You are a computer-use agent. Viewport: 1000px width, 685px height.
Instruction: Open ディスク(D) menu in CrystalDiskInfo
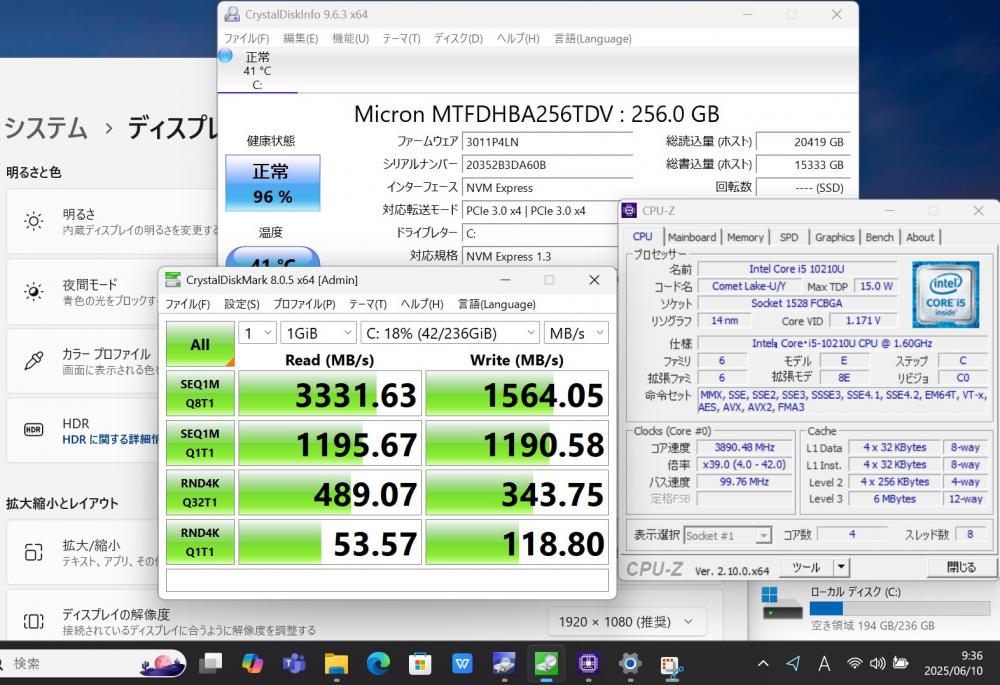click(x=459, y=38)
